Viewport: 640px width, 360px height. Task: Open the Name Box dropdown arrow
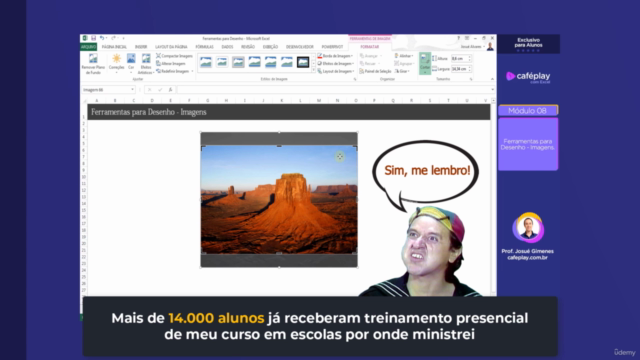tap(132, 90)
